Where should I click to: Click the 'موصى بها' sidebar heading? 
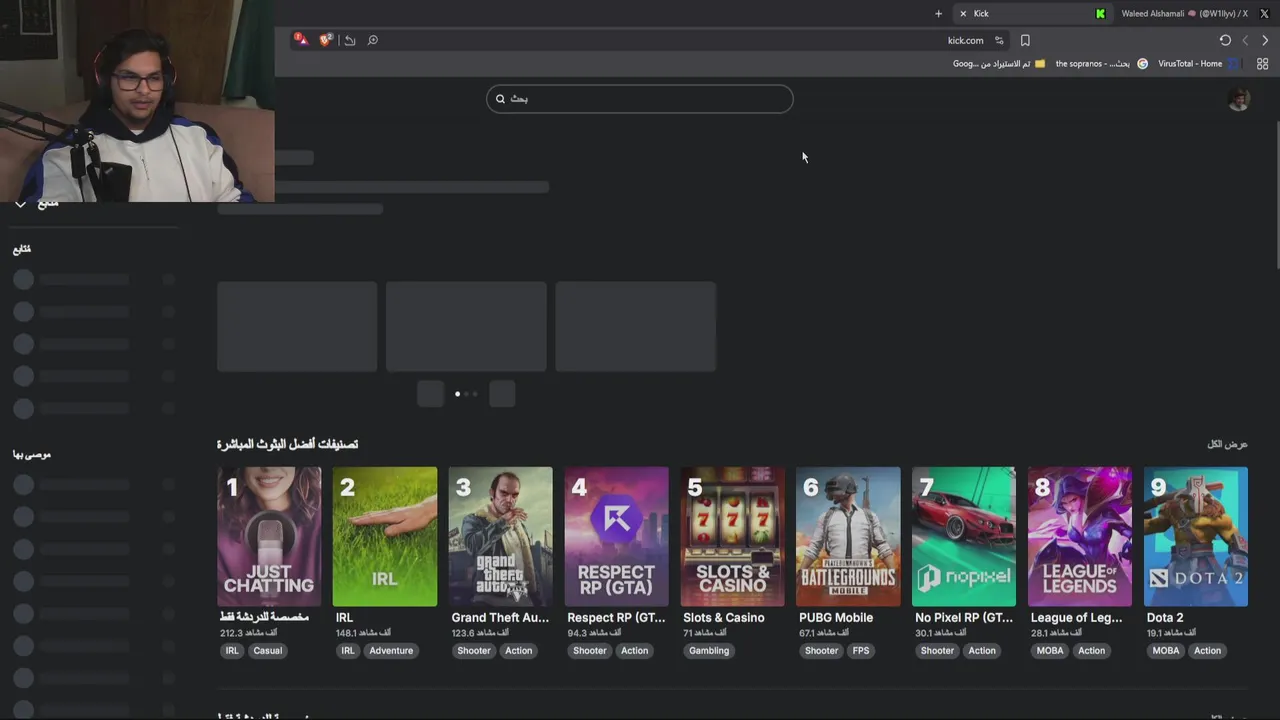[x=32, y=454]
